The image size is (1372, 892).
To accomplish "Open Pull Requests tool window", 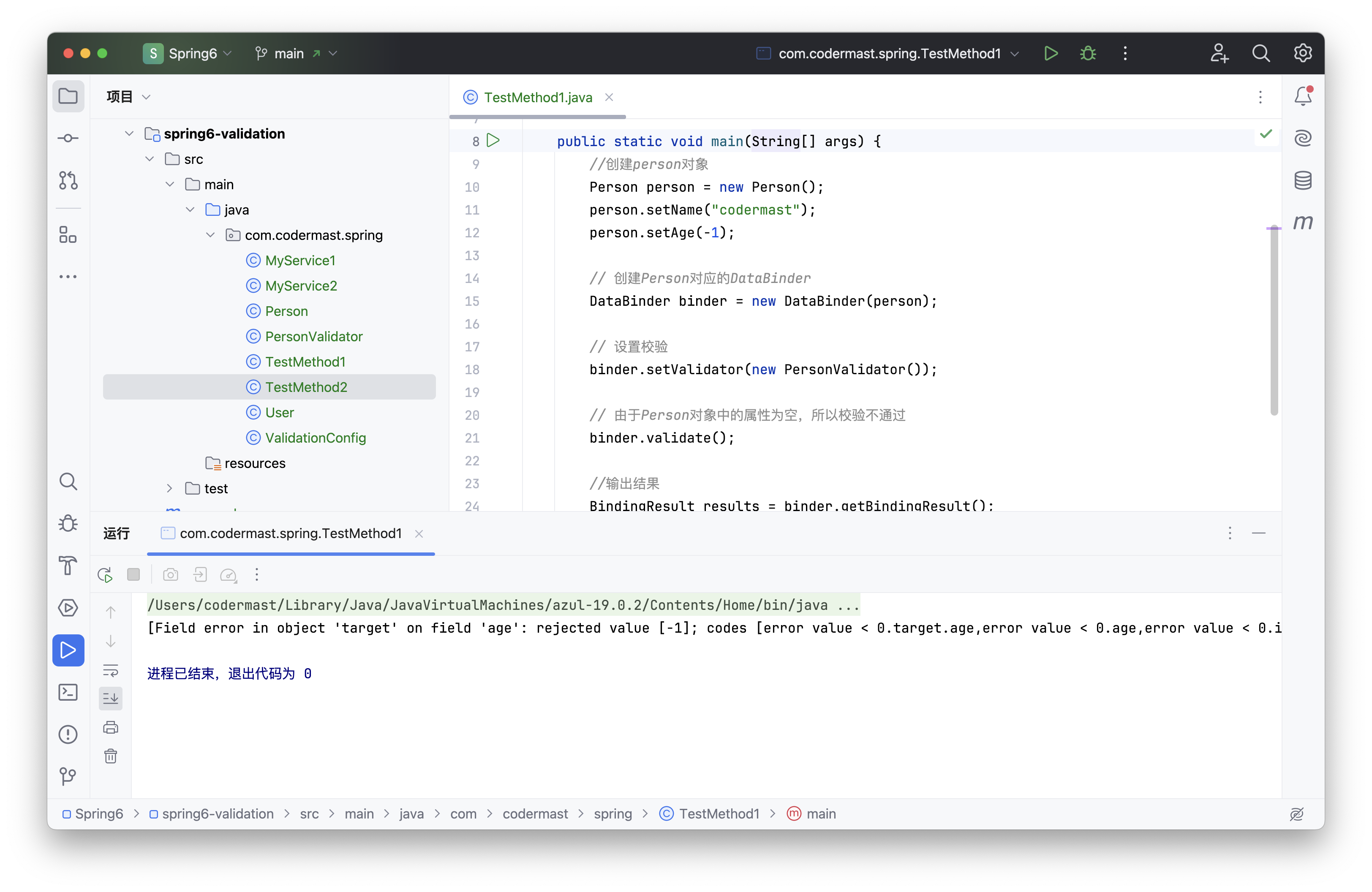I will tap(68, 180).
